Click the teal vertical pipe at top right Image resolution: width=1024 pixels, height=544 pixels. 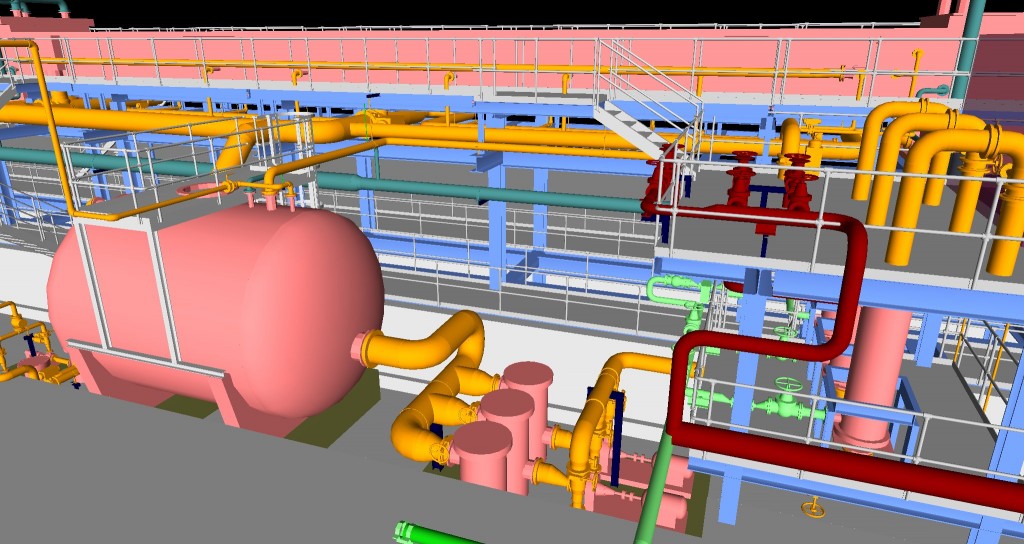click(x=965, y=50)
